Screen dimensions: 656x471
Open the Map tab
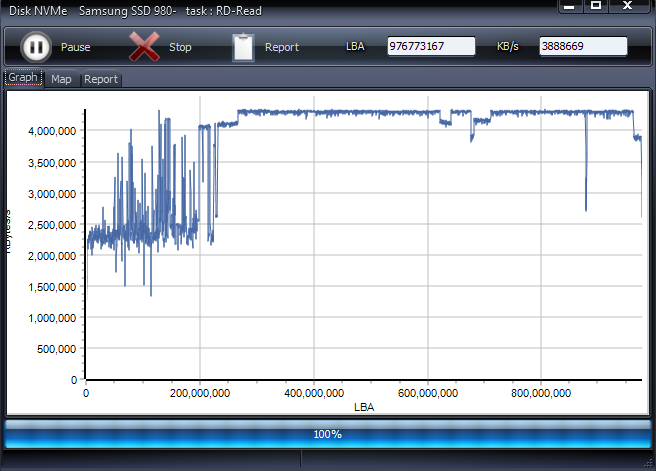click(62, 79)
